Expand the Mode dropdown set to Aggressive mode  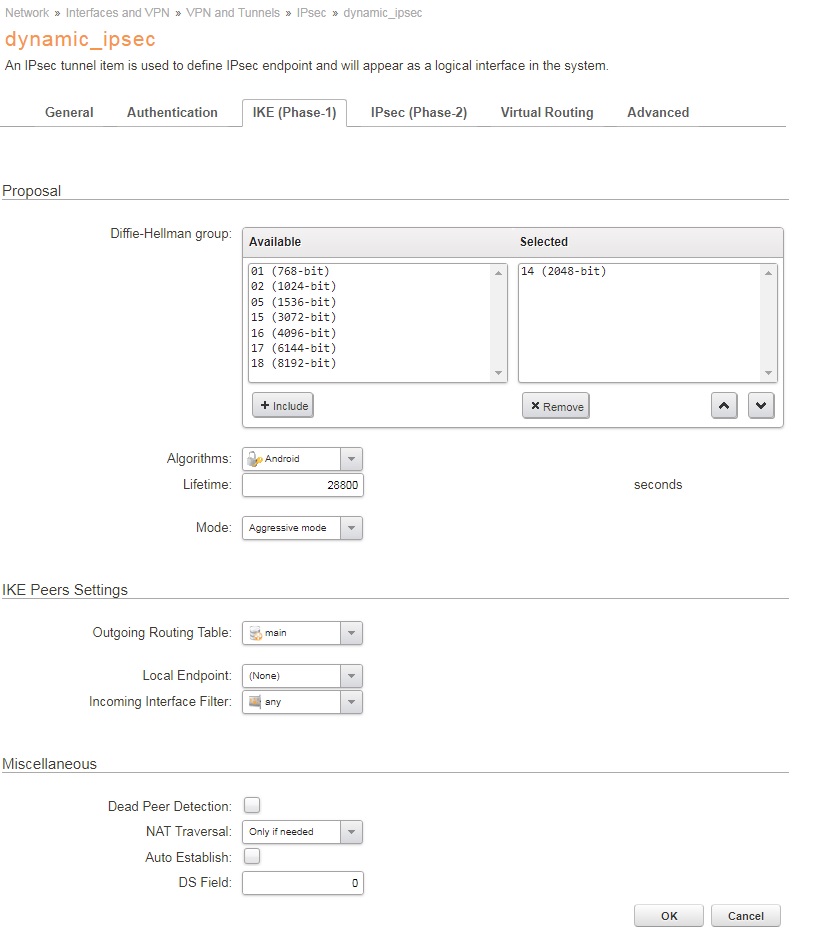pos(302,528)
